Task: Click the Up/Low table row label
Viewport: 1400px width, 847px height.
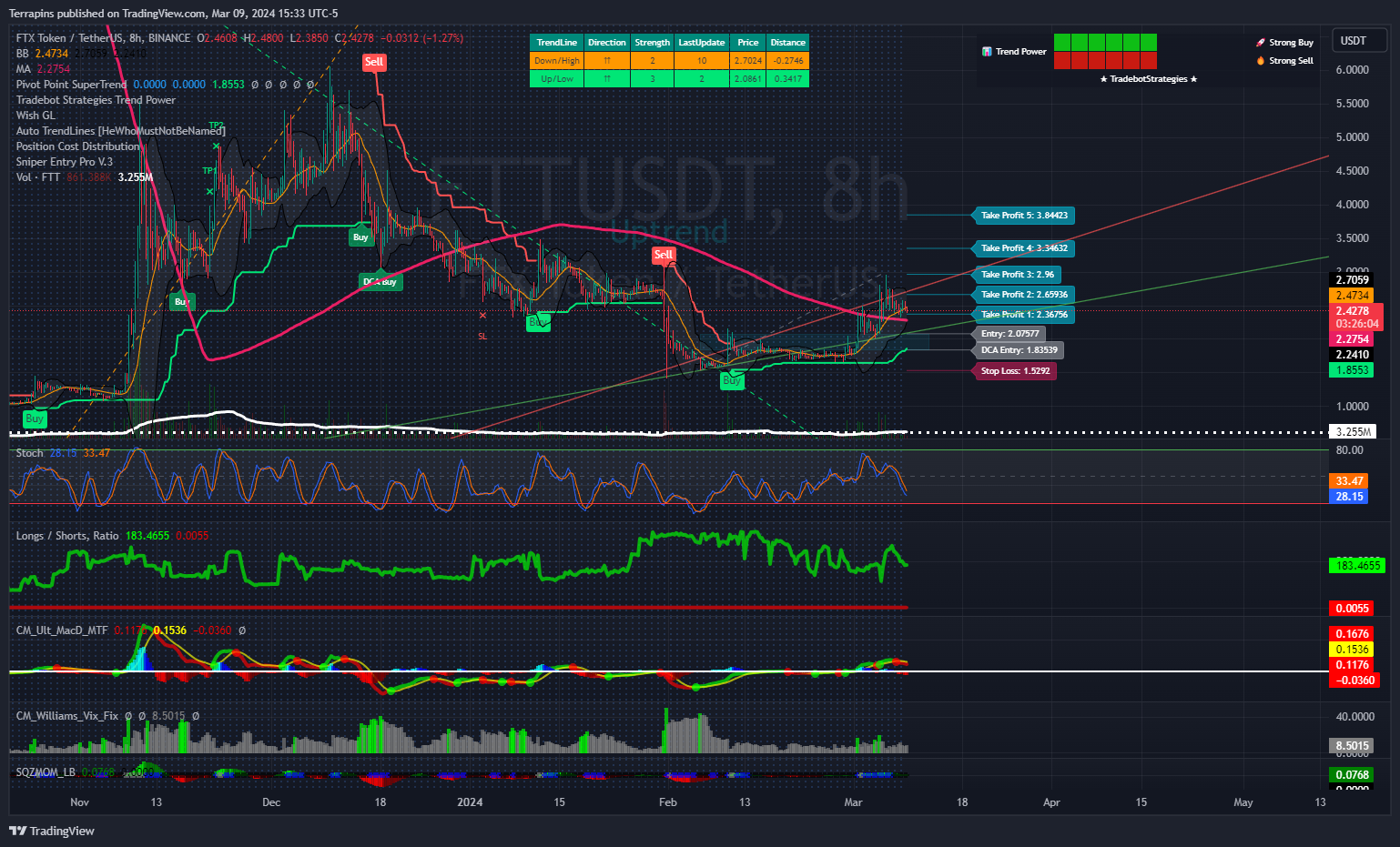Action: 556,79
